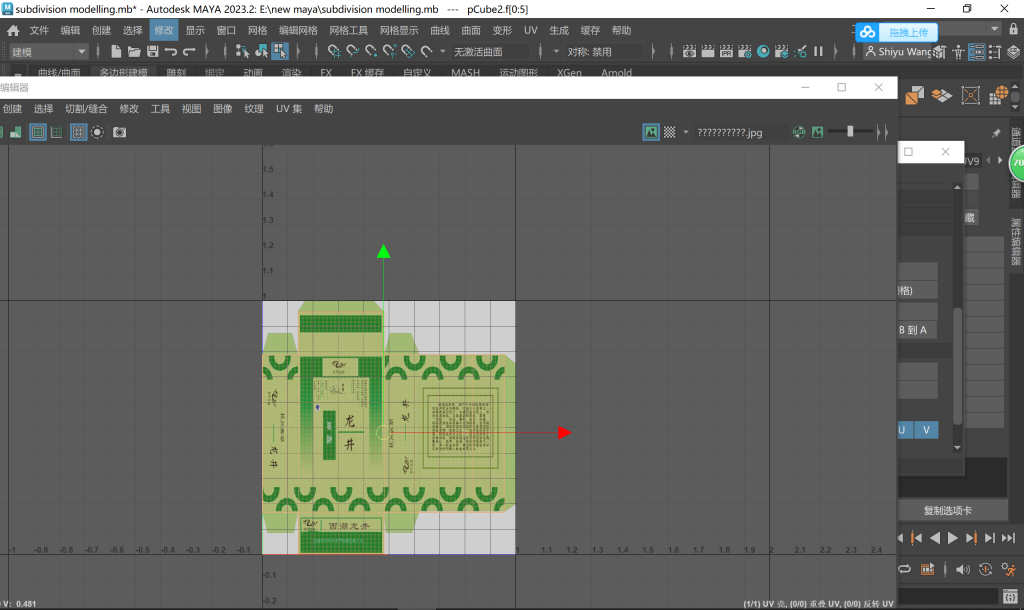Save the scene with the floppy disk icon
The height and width of the screenshot is (610, 1024).
[152, 52]
